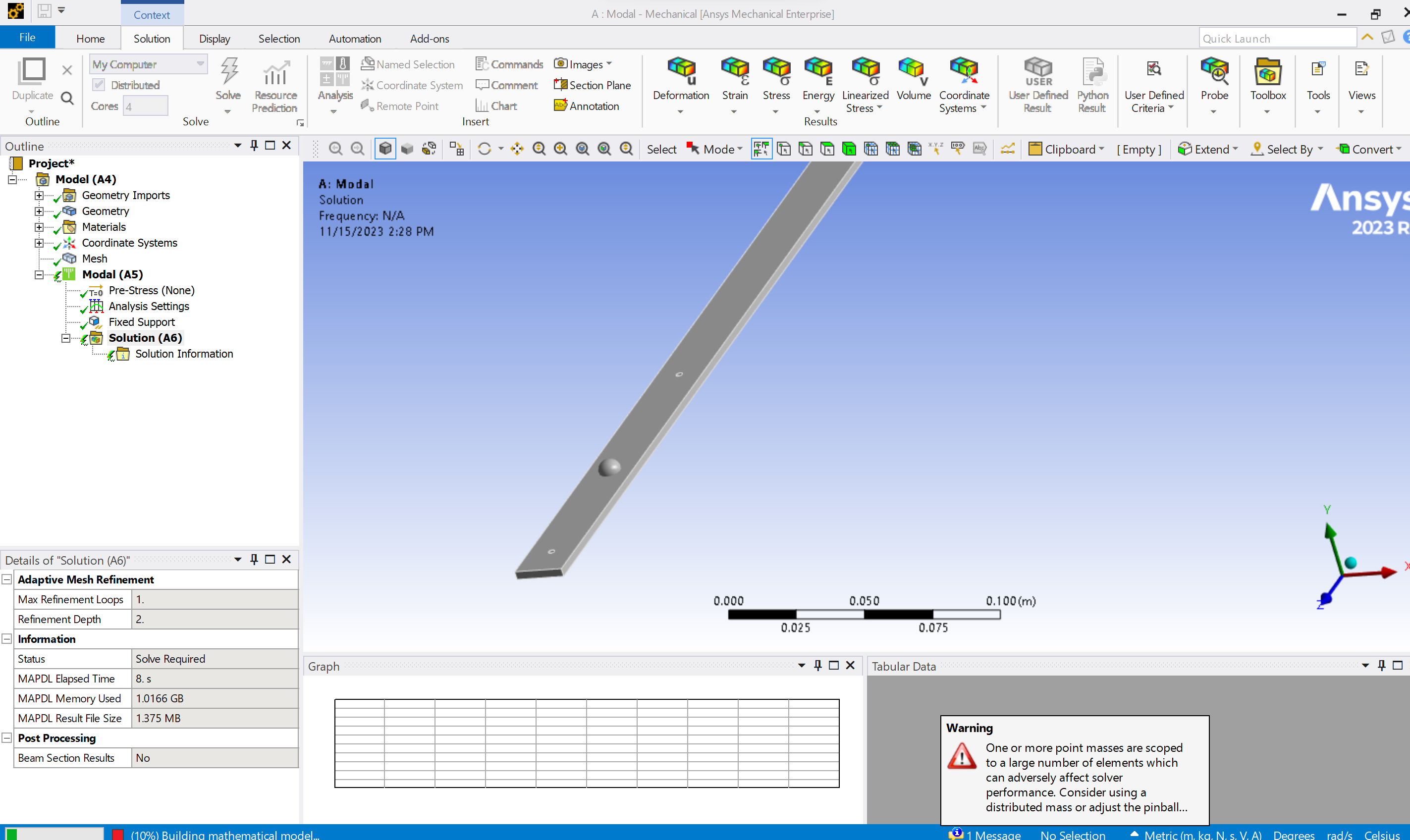Toggle the shaded exterior display cube icon
The width and height of the screenshot is (1410, 840).
(x=385, y=149)
